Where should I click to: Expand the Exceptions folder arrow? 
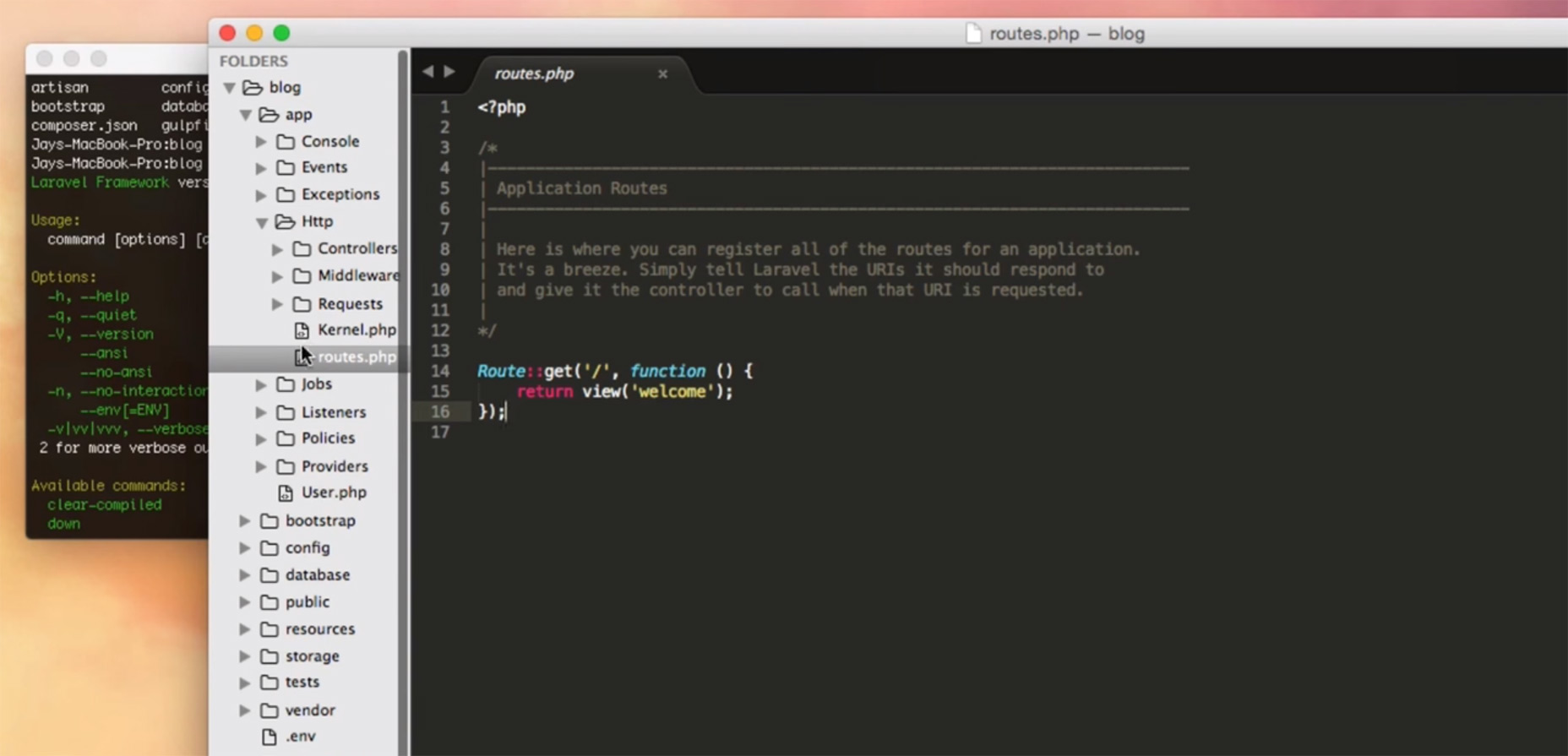tap(261, 195)
